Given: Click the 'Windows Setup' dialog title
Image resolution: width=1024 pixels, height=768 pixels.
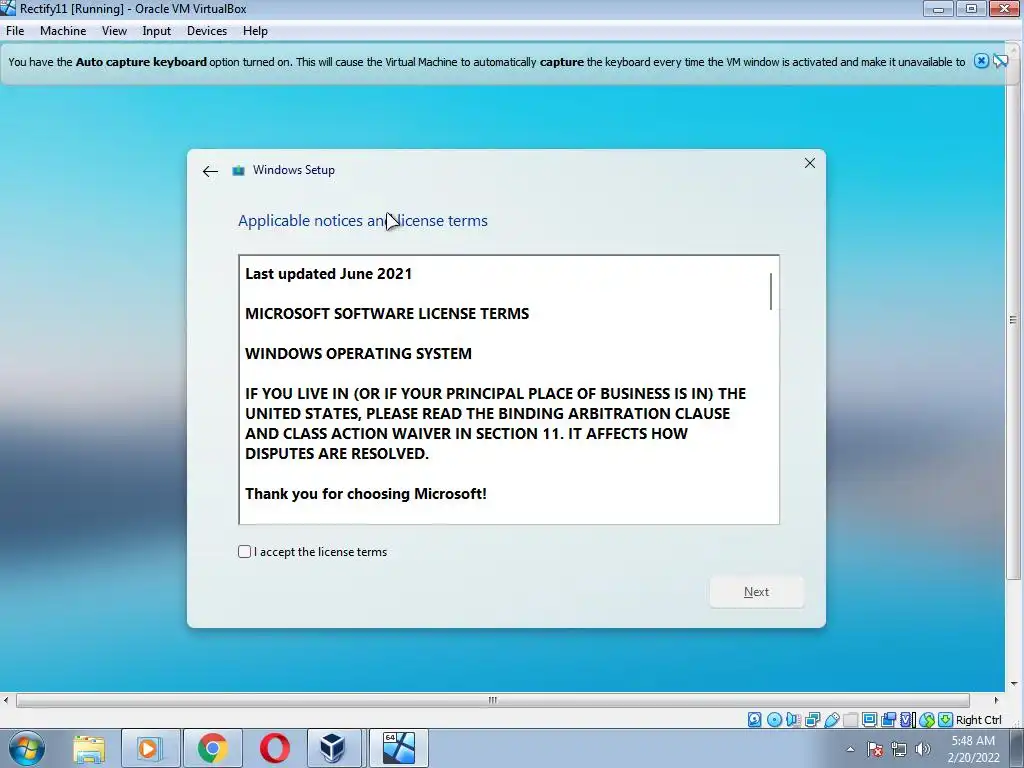Looking at the screenshot, I should [294, 170].
